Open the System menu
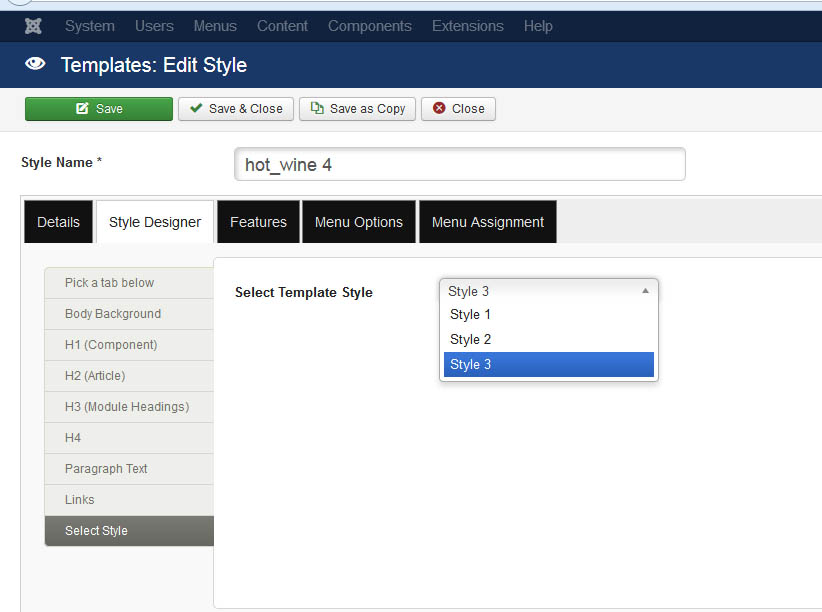822x612 pixels. point(90,26)
